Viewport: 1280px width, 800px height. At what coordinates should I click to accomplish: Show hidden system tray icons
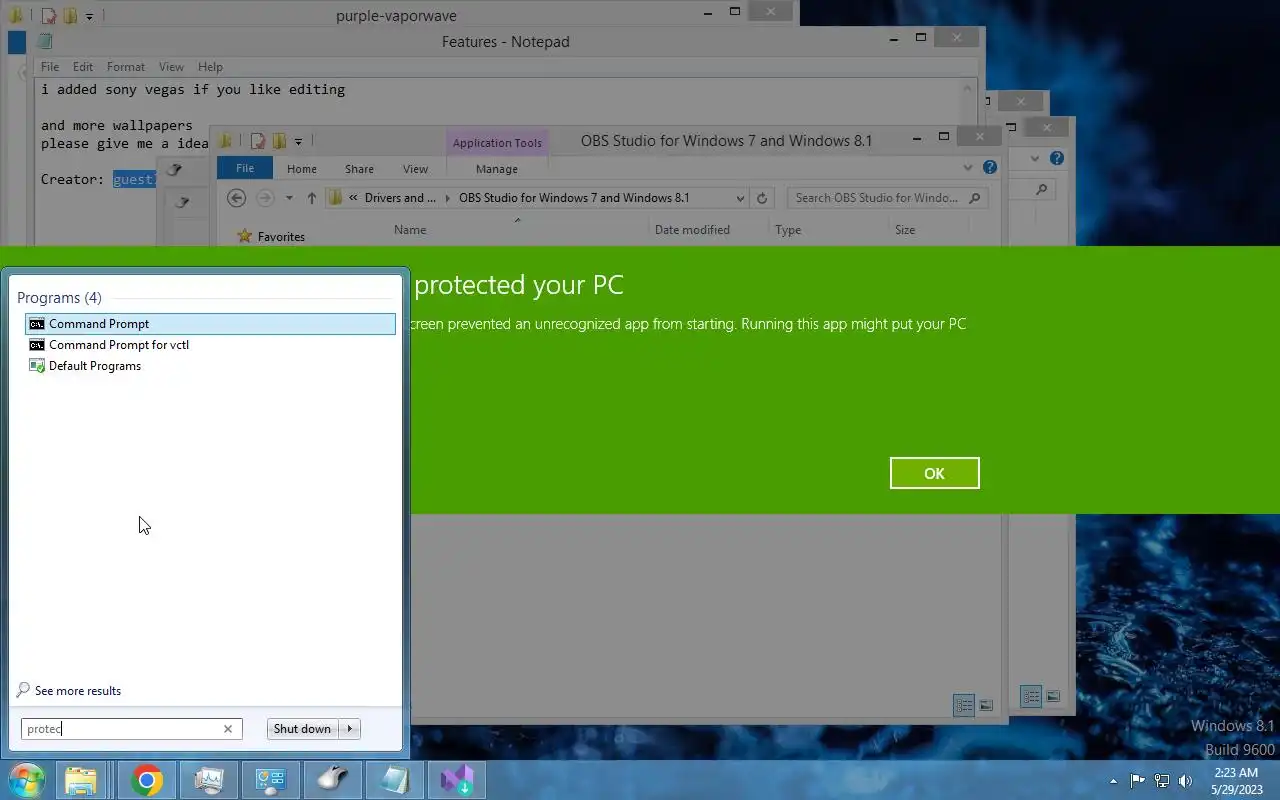coord(1113,781)
